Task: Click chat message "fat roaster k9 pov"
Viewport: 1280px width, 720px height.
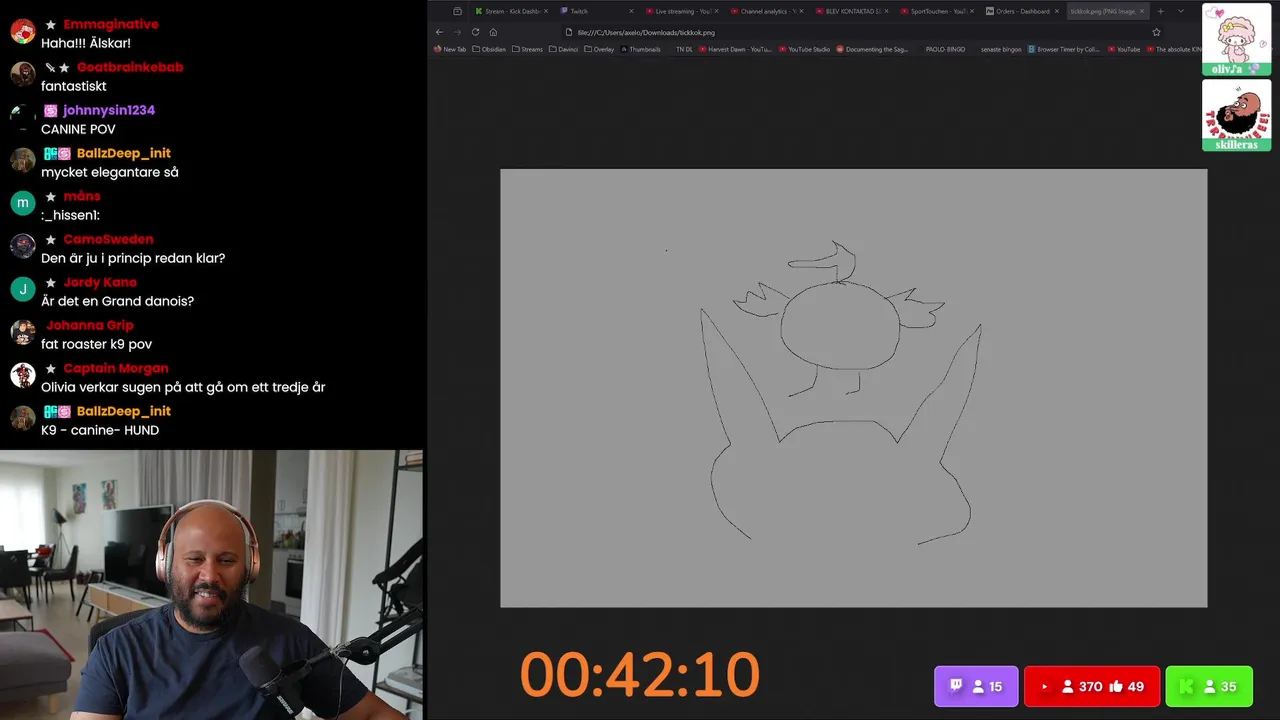Action: pyautogui.click(x=96, y=344)
